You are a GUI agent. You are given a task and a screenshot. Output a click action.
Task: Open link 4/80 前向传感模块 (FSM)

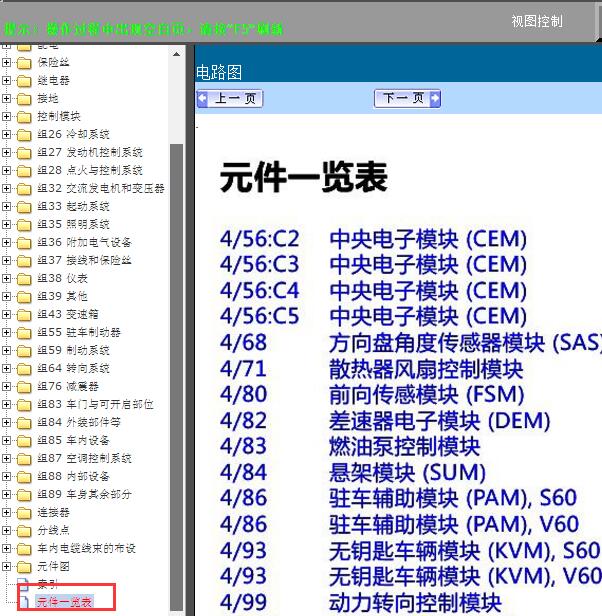(372, 394)
